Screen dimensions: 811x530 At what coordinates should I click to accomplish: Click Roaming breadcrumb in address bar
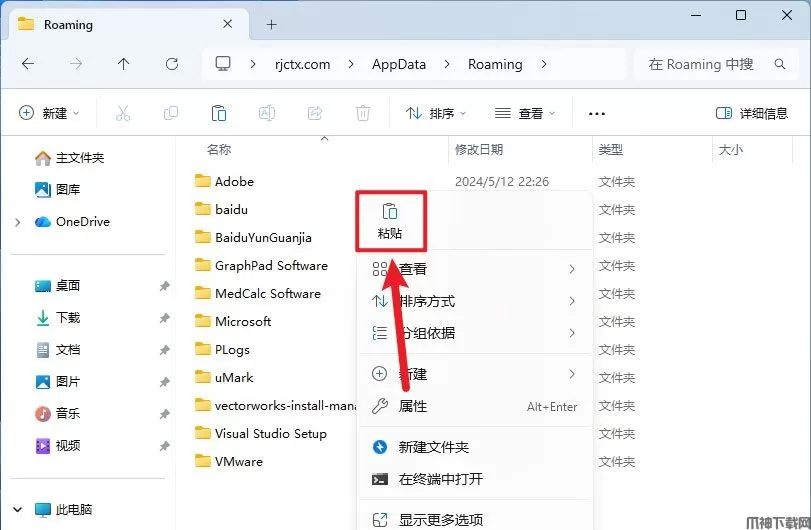pos(495,64)
